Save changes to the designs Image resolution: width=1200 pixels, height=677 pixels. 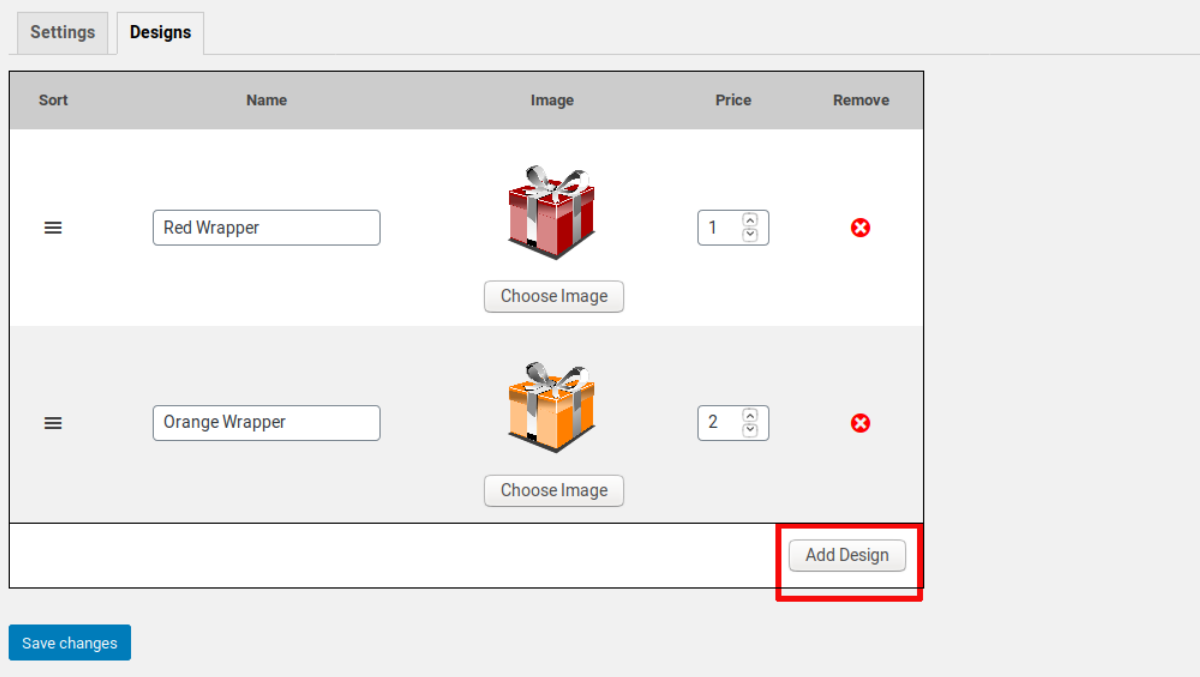pyautogui.click(x=70, y=643)
